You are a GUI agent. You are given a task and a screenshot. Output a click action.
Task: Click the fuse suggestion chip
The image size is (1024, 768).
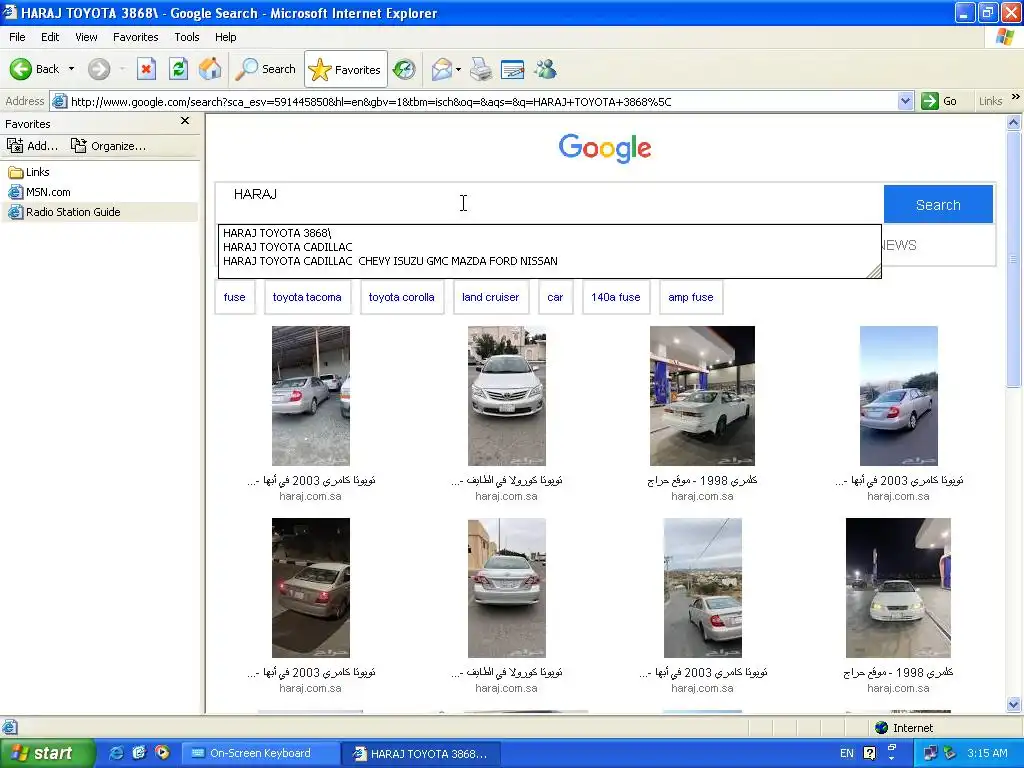[x=234, y=297]
